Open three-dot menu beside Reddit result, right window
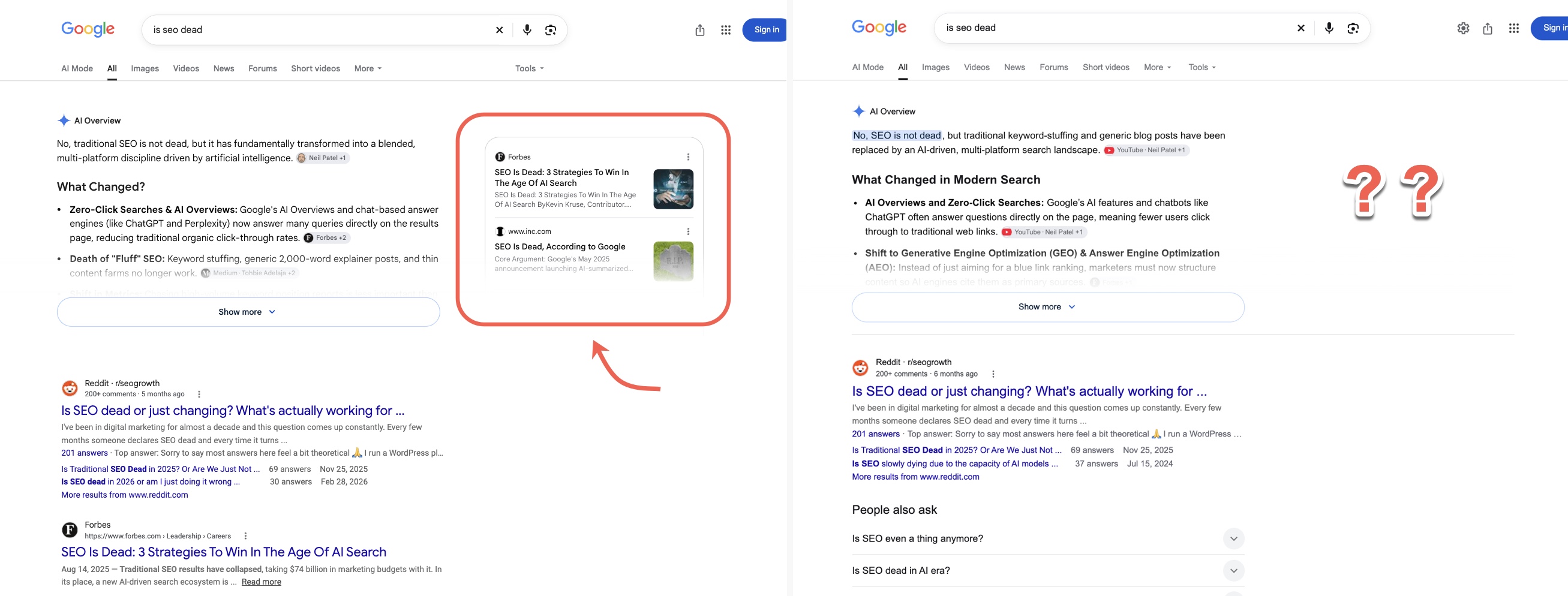This screenshot has width=1568, height=596. coord(993,374)
